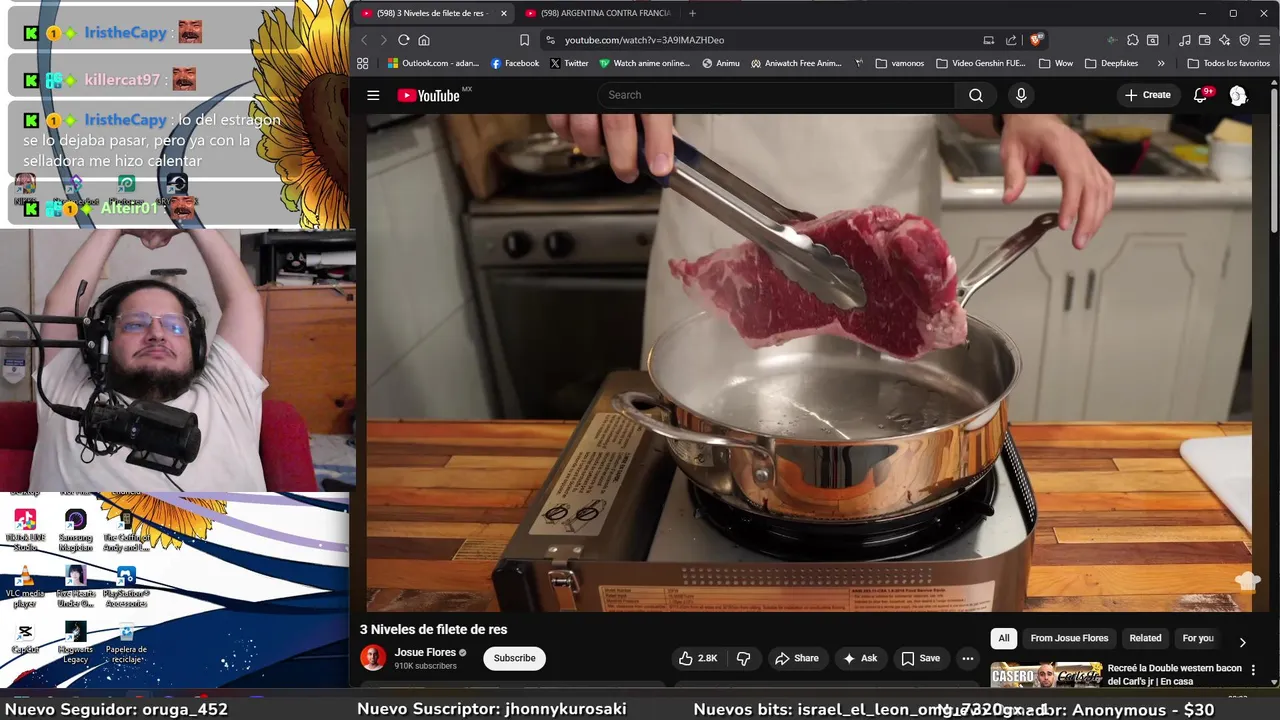Dislike the video with thumbs-down
Screen dimensions: 1280x720
point(743,658)
